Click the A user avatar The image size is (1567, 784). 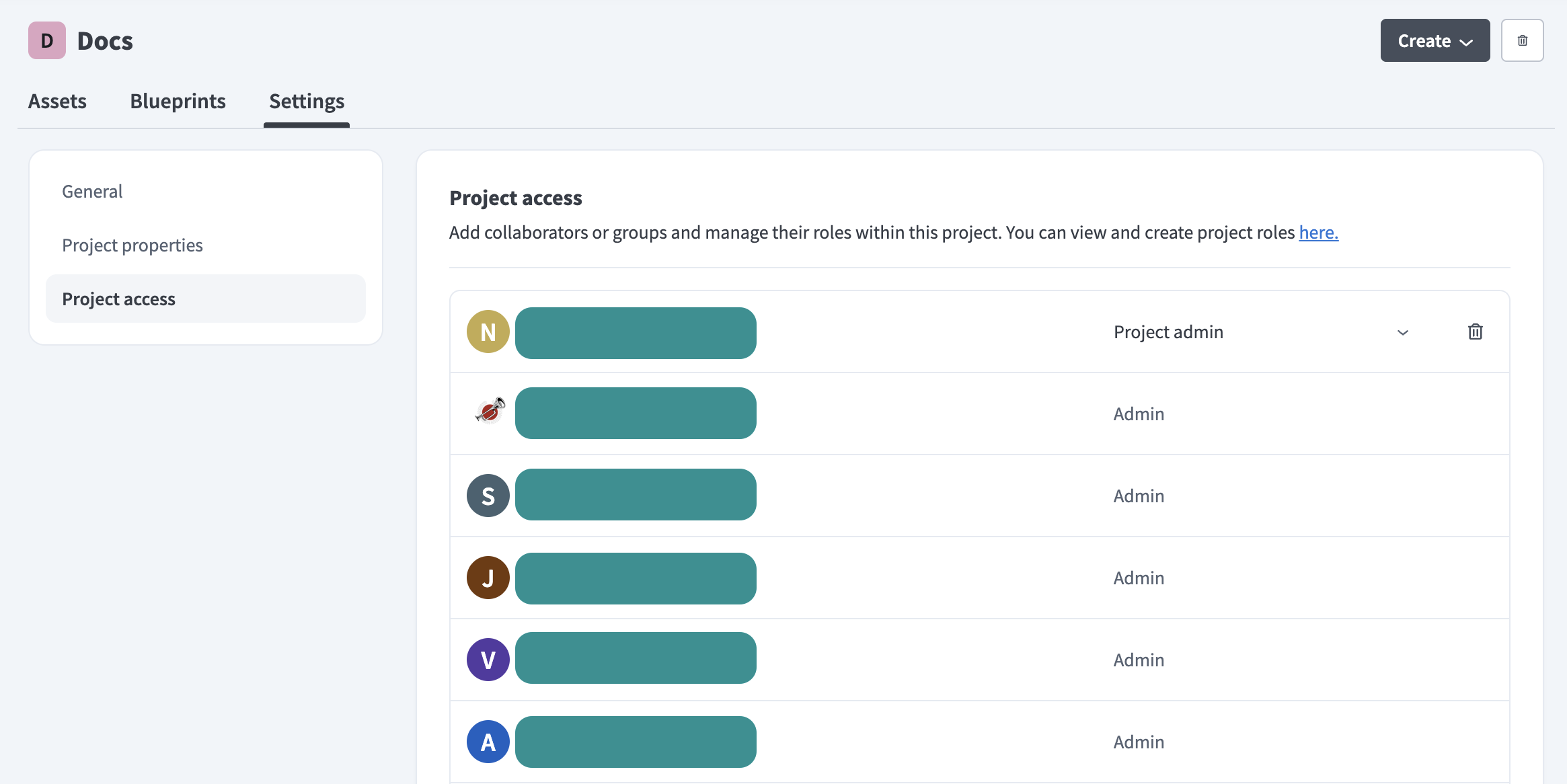pyautogui.click(x=488, y=742)
